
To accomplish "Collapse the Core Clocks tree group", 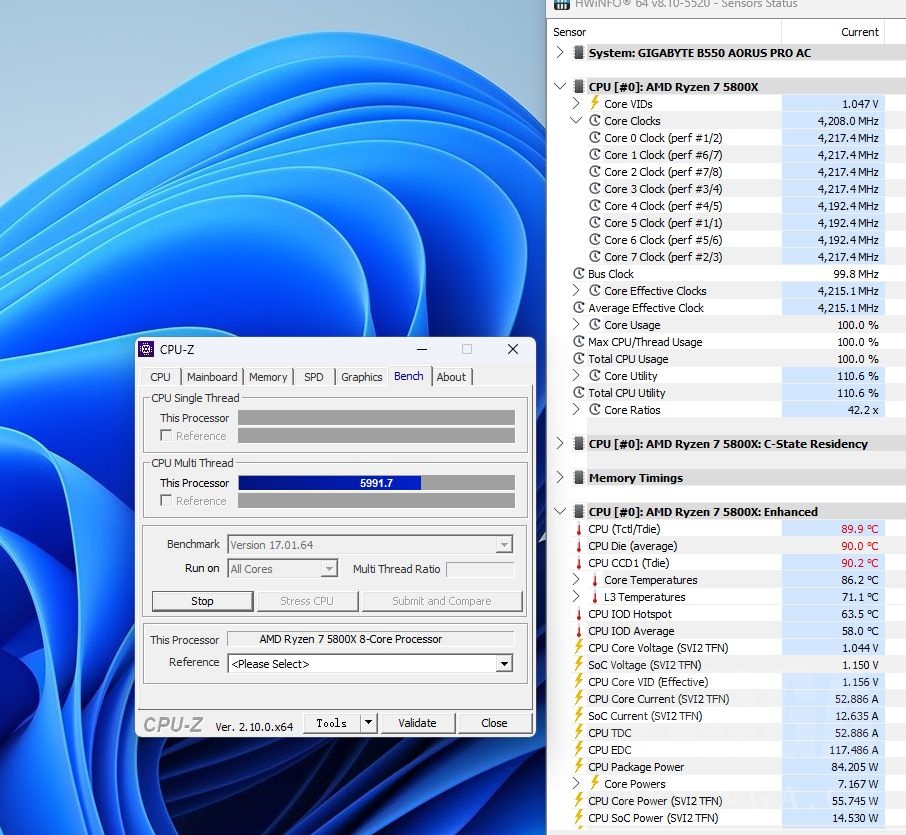I will 576,121.
